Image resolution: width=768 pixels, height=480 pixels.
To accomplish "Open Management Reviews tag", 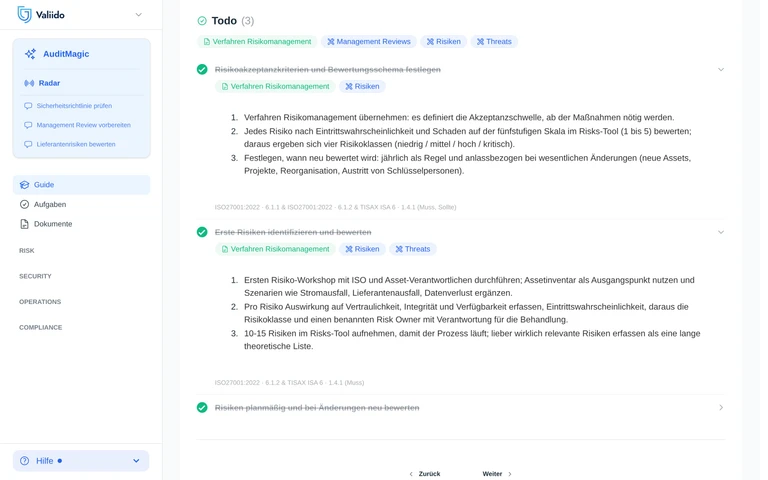I will click(369, 42).
